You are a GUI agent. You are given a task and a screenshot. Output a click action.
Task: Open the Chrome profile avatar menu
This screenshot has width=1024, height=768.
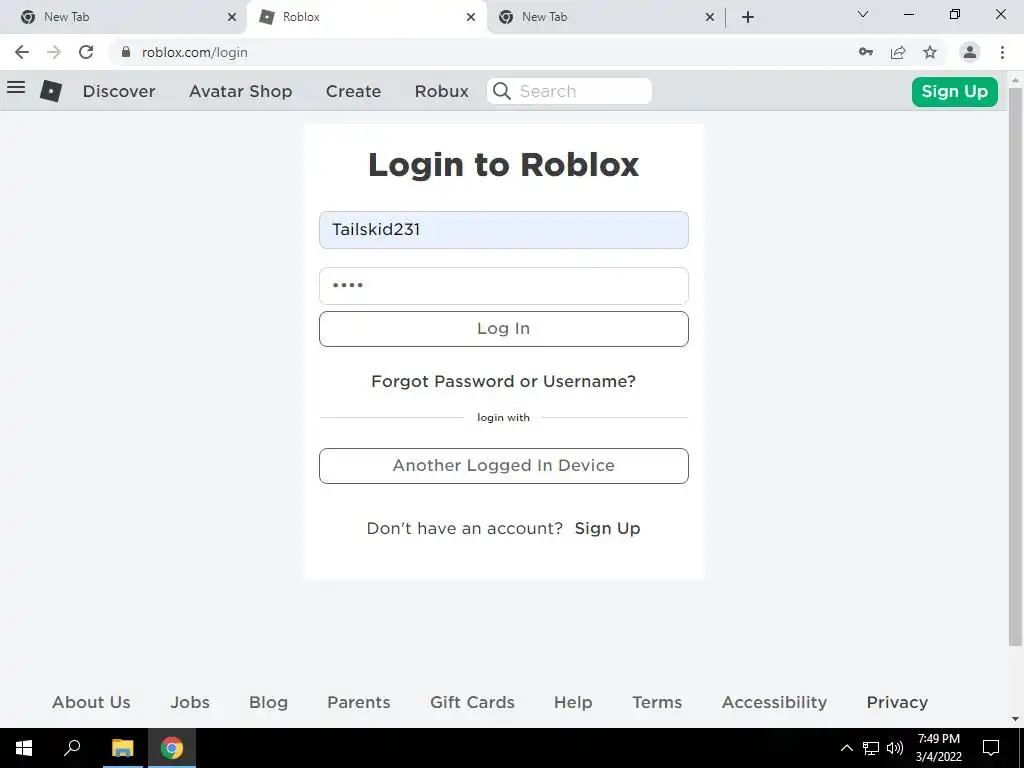970,52
